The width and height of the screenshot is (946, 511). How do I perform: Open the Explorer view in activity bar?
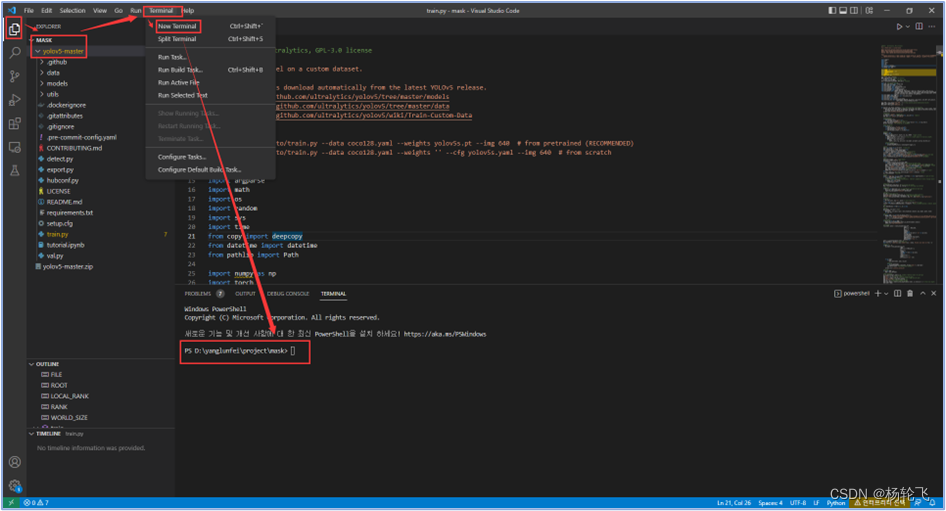14,29
